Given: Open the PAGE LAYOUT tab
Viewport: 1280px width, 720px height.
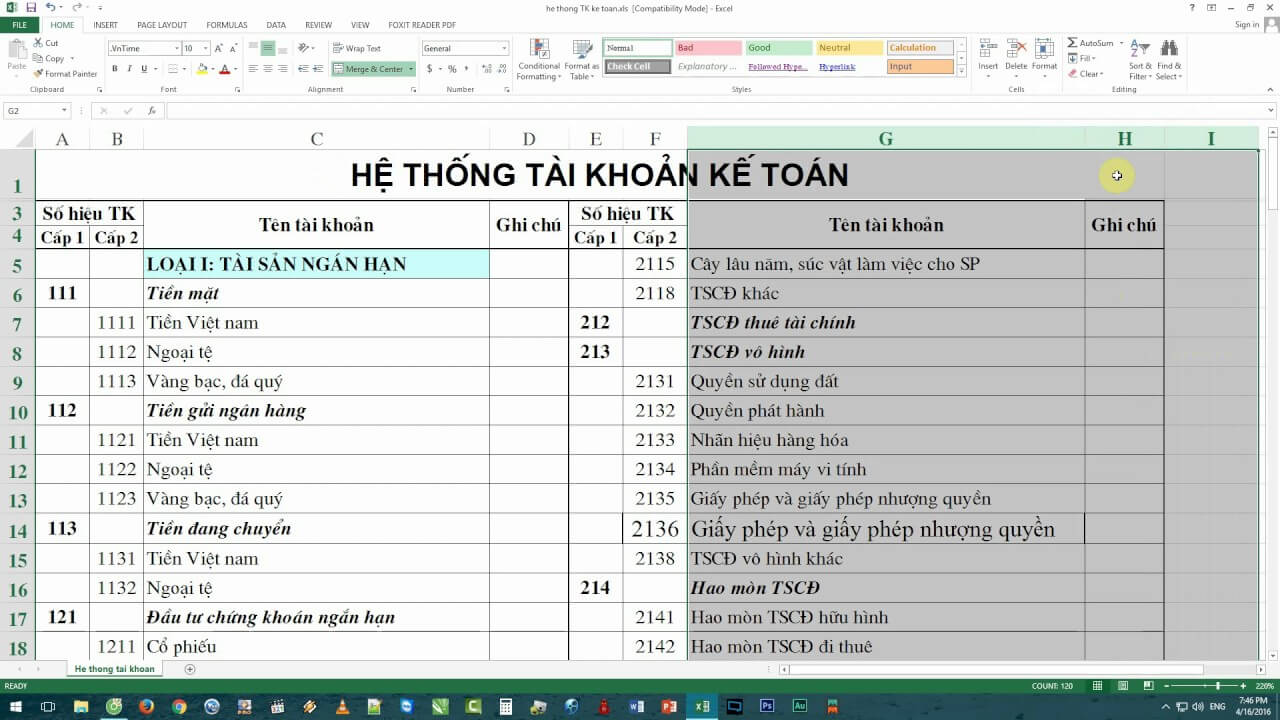Looking at the screenshot, I should click(x=163, y=25).
